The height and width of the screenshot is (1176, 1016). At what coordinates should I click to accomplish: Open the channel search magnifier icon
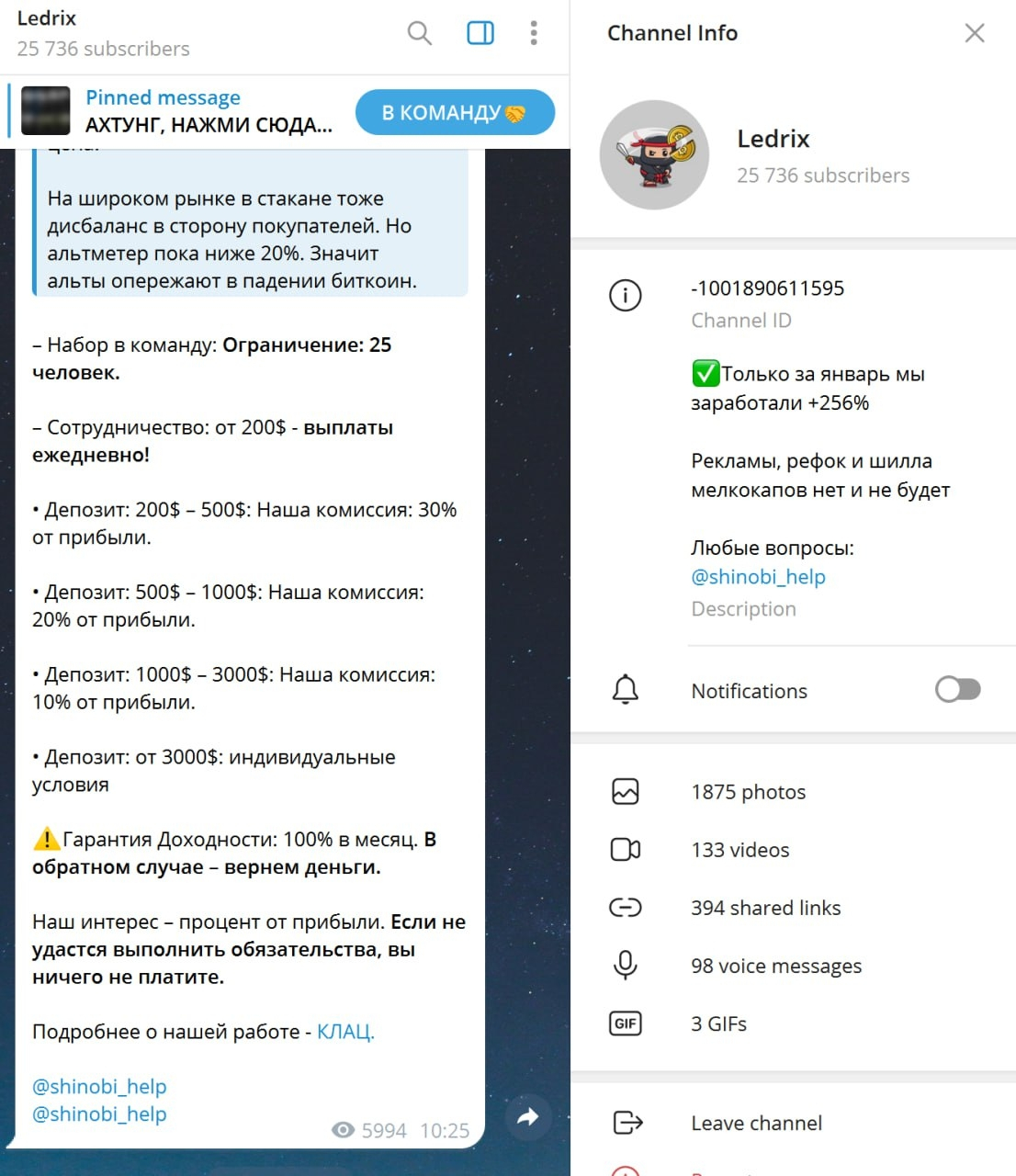(x=420, y=34)
